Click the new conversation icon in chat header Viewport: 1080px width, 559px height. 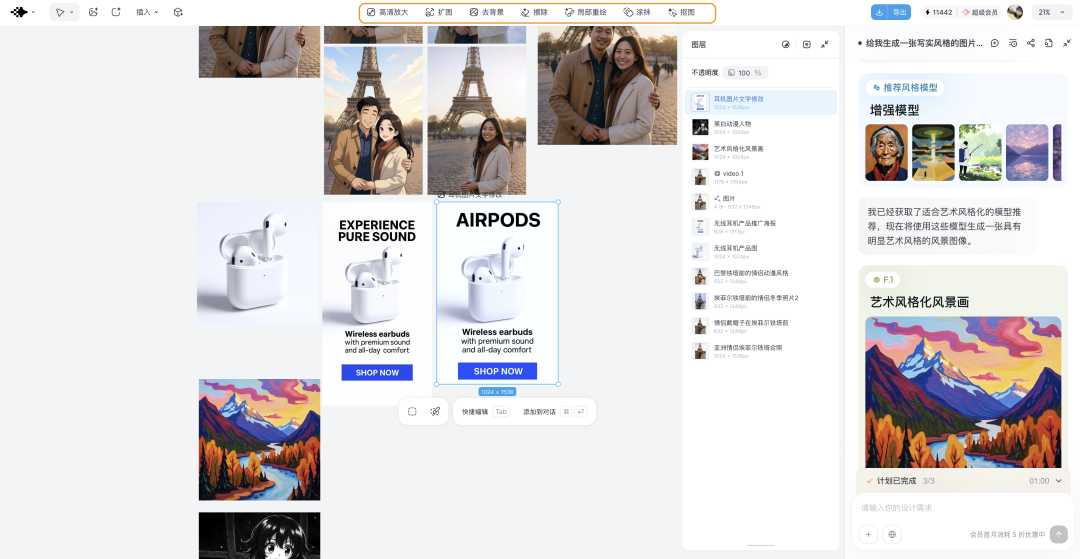point(1048,43)
